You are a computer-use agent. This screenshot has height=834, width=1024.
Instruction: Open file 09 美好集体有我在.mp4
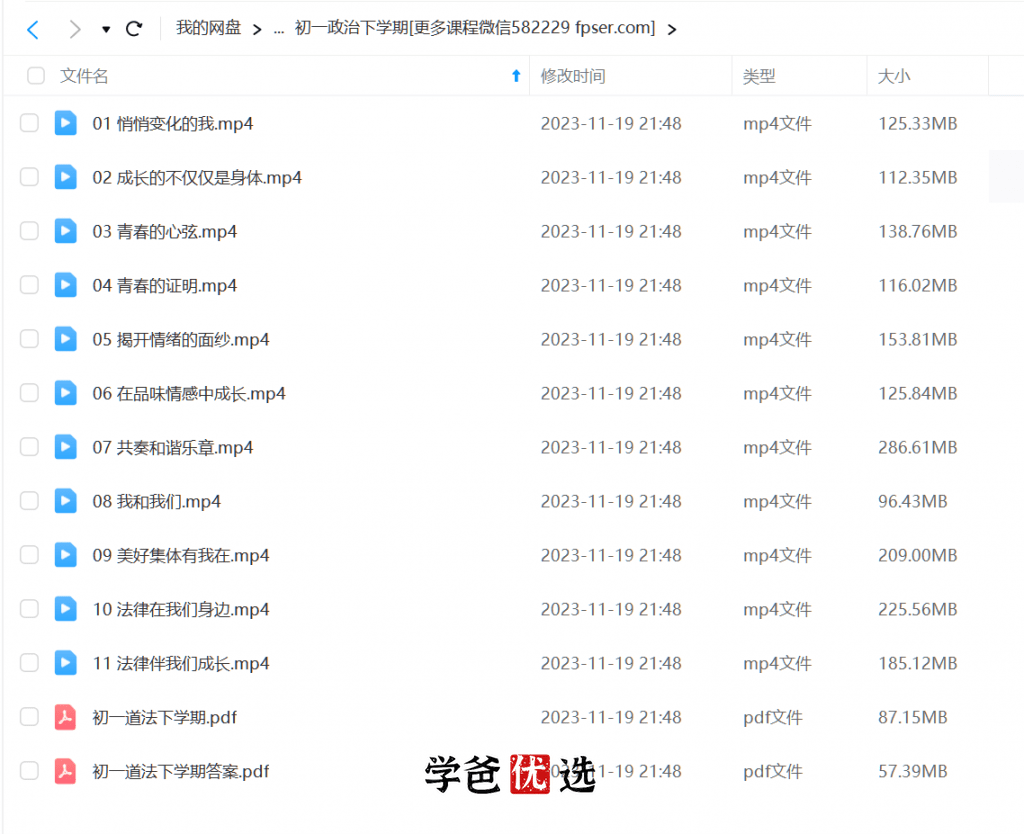tap(181, 556)
